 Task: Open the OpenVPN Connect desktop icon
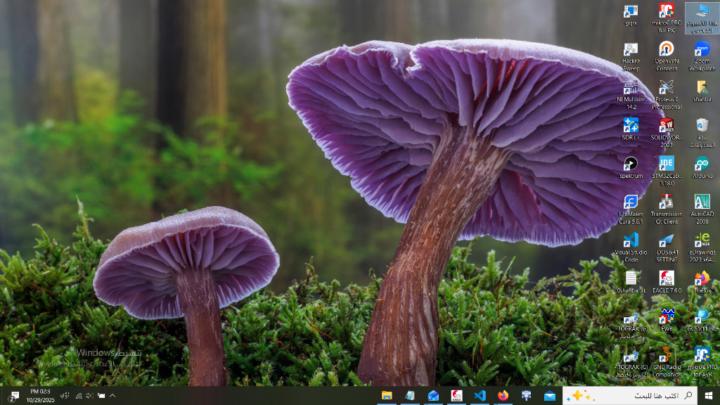666,49
